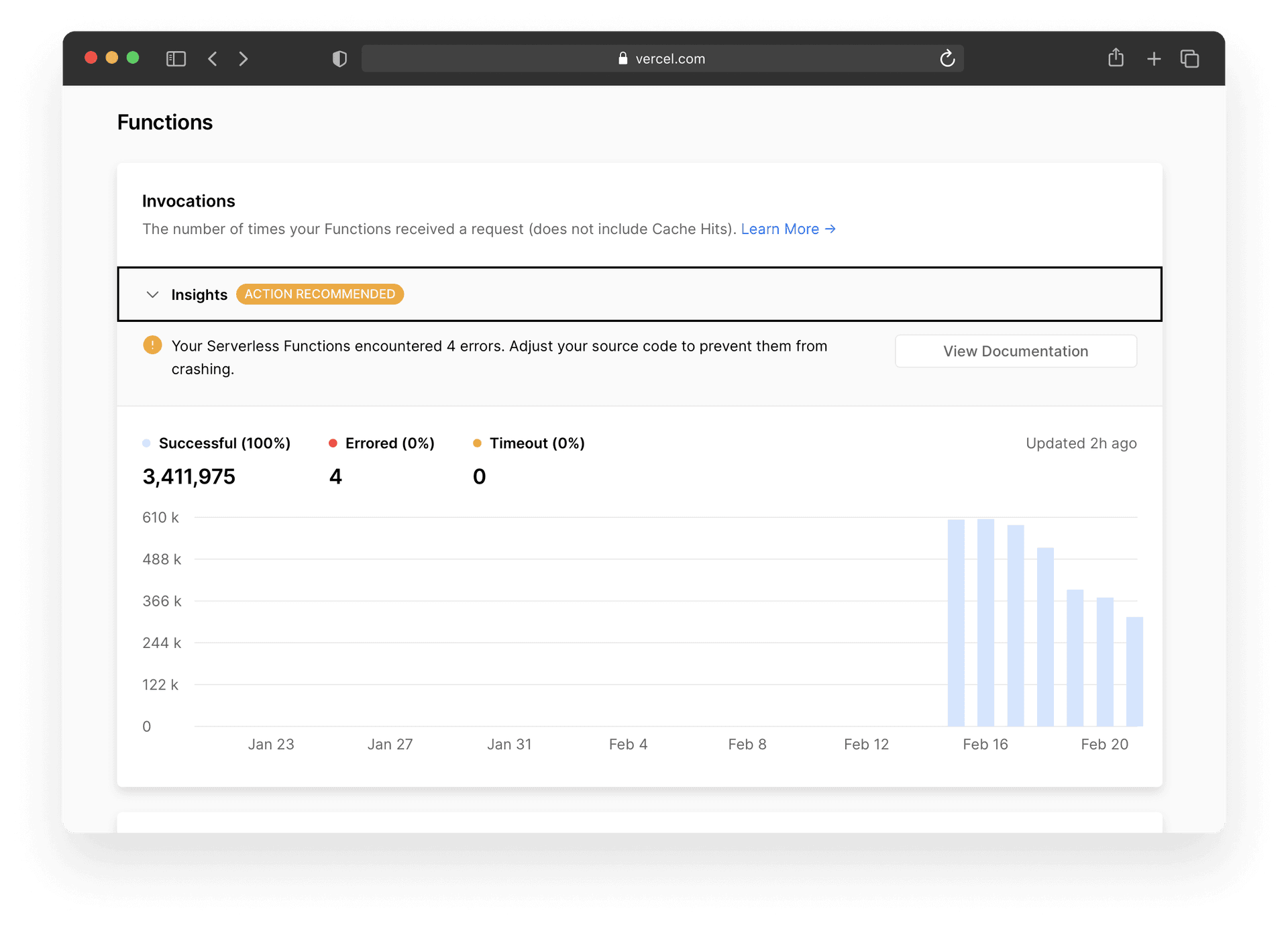Click the tallest bar above Feb 16
Image resolution: width=1288 pixels, height=927 pixels.
coord(985,622)
